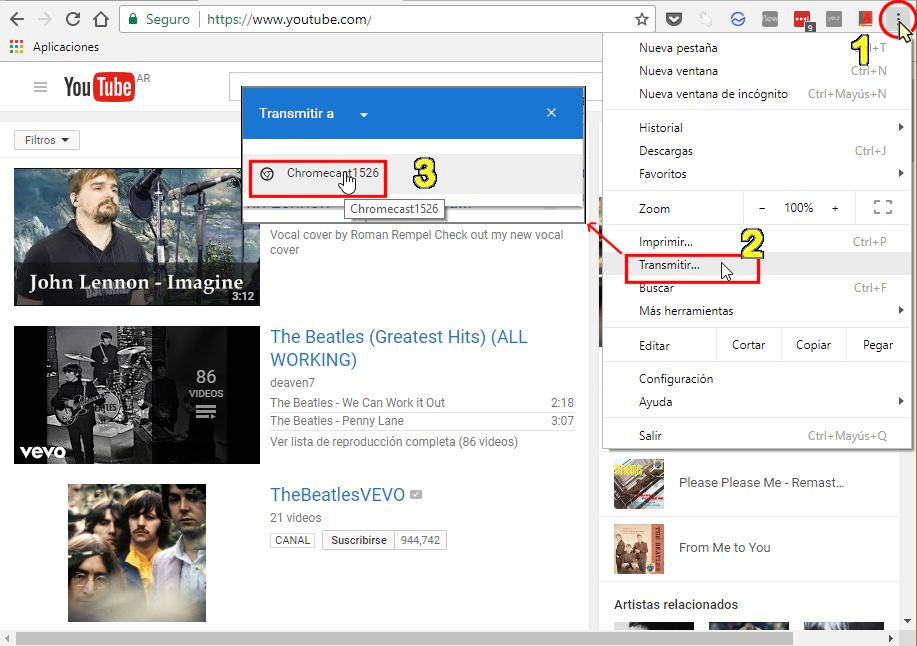This screenshot has height=646, width=917.
Task: Click the deaven7 channel name
Action: (x=292, y=383)
